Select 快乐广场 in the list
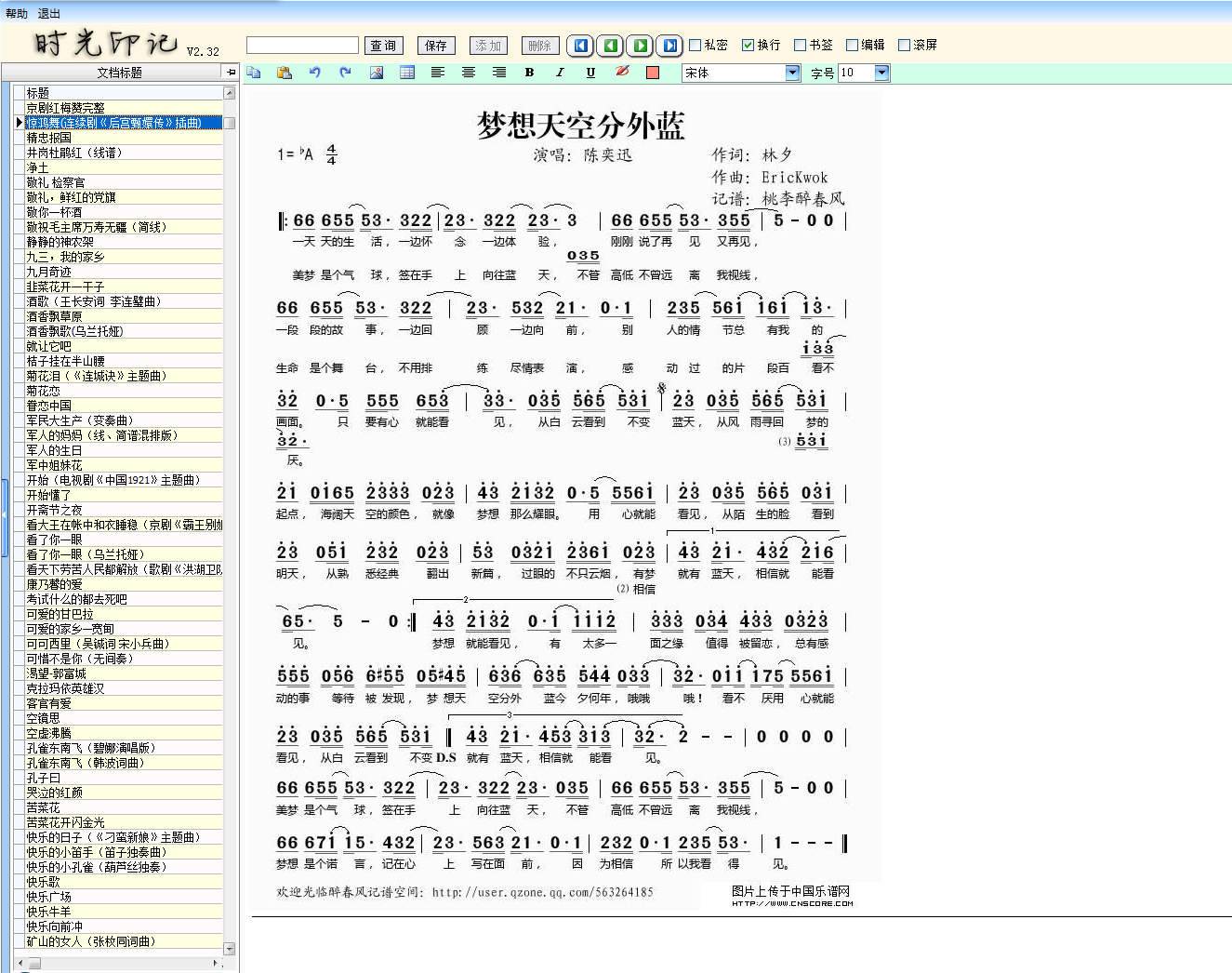Screen dimensions: 1232x973 [123, 897]
